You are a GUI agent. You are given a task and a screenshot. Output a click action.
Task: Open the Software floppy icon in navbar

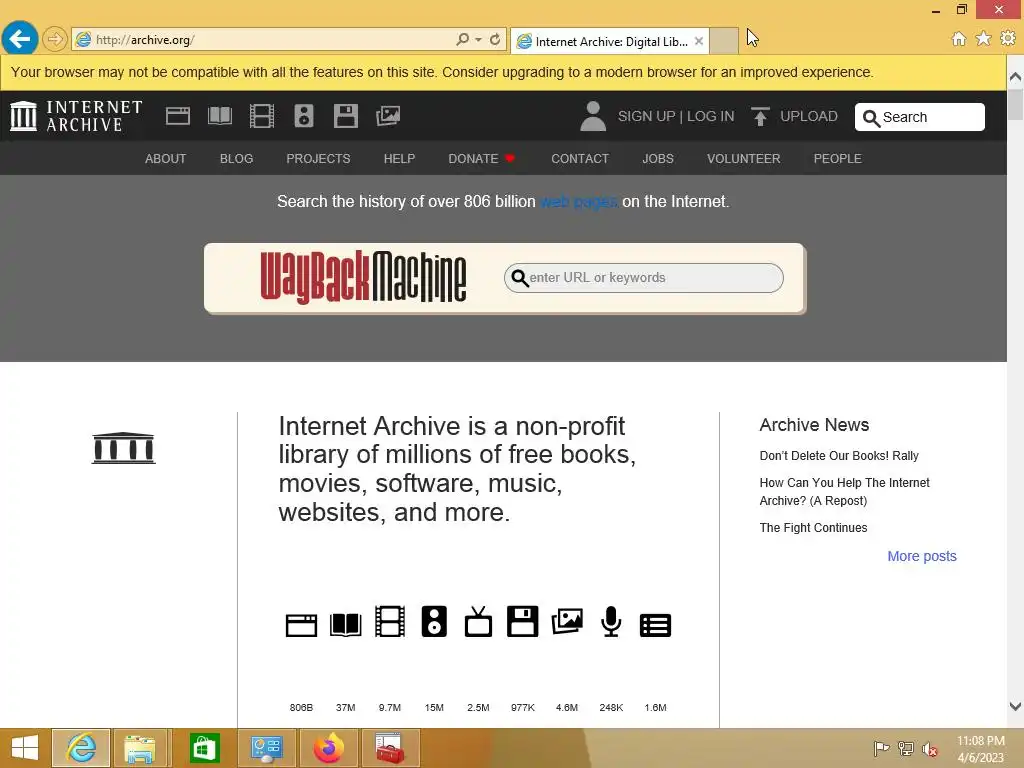pyautogui.click(x=345, y=116)
